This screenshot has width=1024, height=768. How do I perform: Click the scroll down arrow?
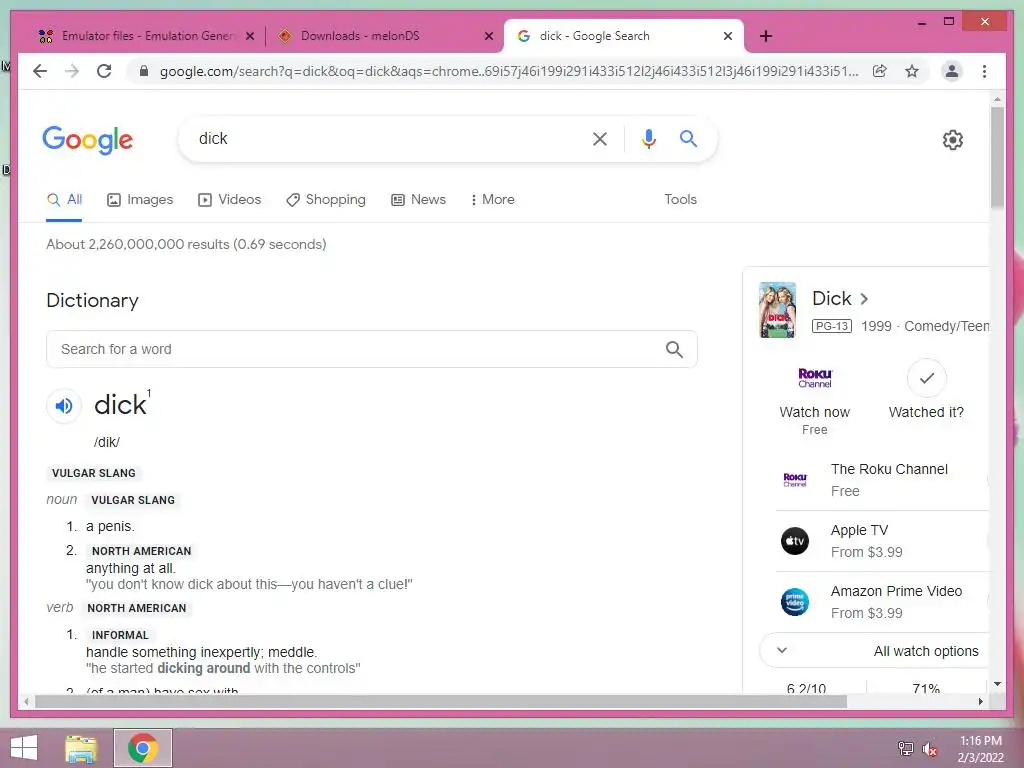[x=997, y=684]
